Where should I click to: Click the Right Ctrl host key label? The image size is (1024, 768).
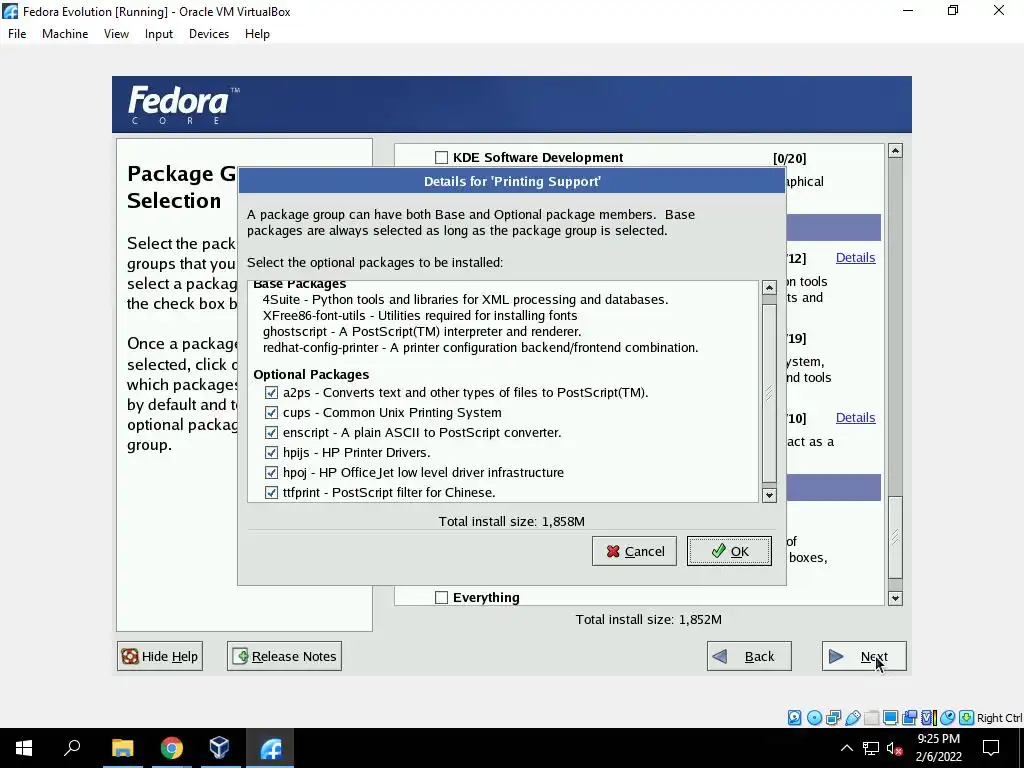tap(999, 718)
